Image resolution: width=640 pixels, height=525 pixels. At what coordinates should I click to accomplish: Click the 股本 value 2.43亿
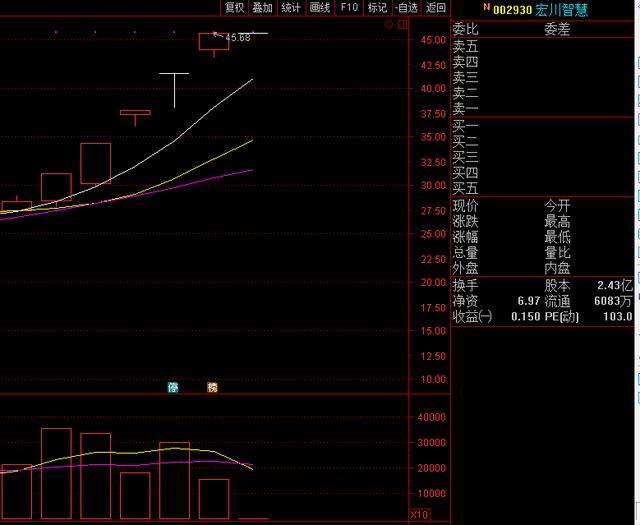click(615, 285)
